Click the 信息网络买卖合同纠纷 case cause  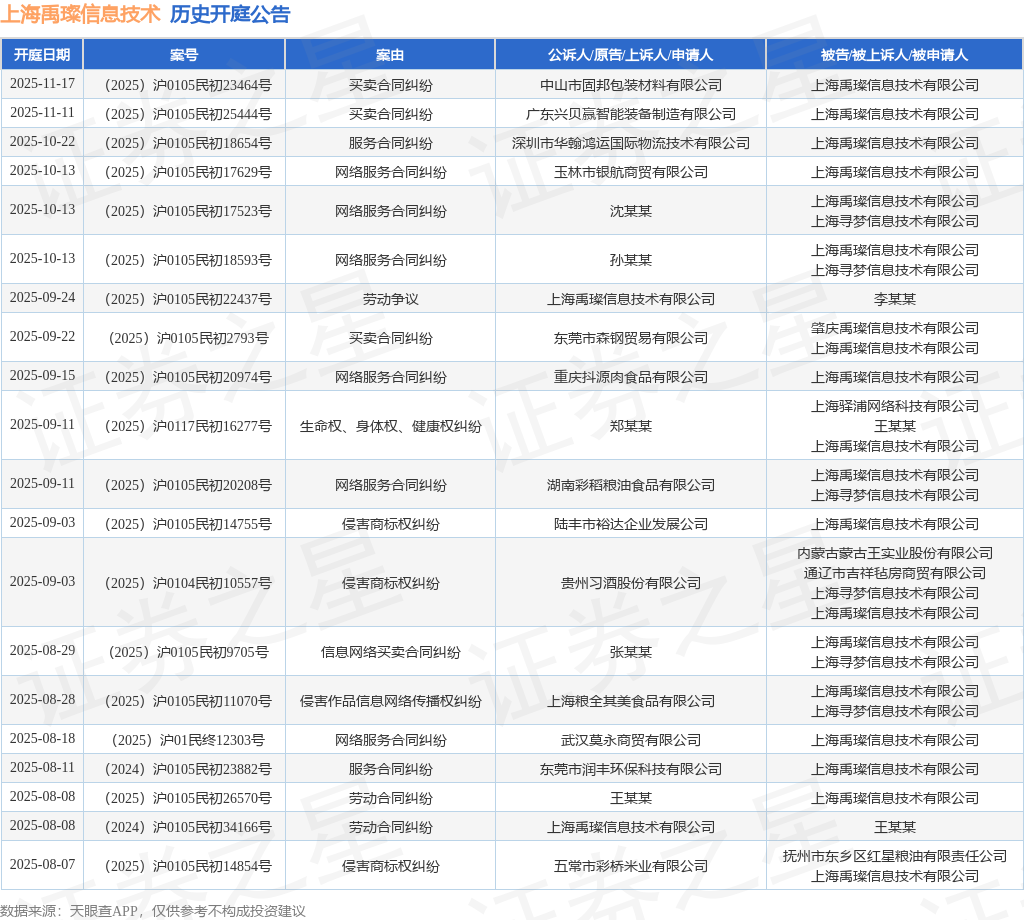tap(391, 652)
